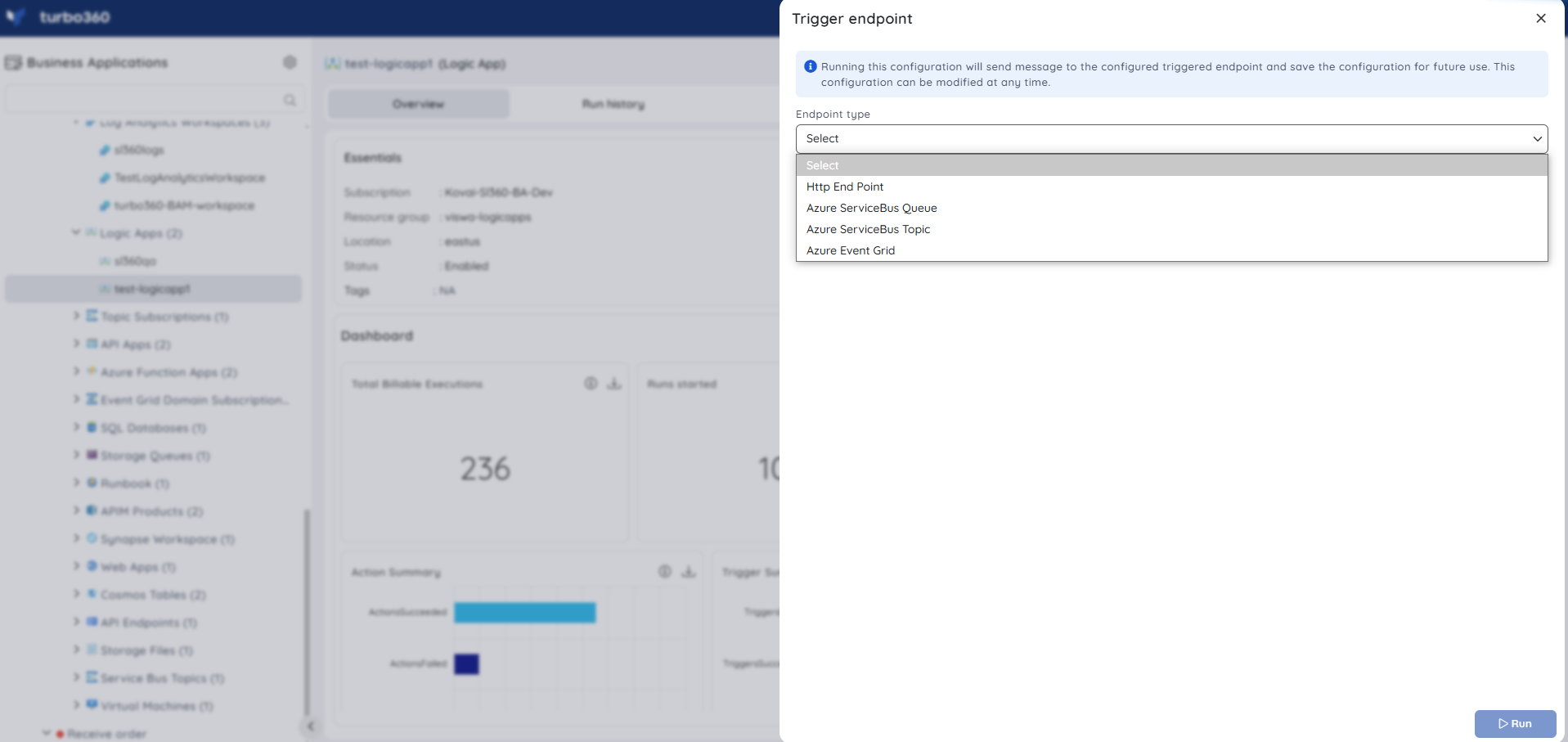This screenshot has height=742, width=1568.
Task: Expand SQL Databases group
Action: [76, 427]
